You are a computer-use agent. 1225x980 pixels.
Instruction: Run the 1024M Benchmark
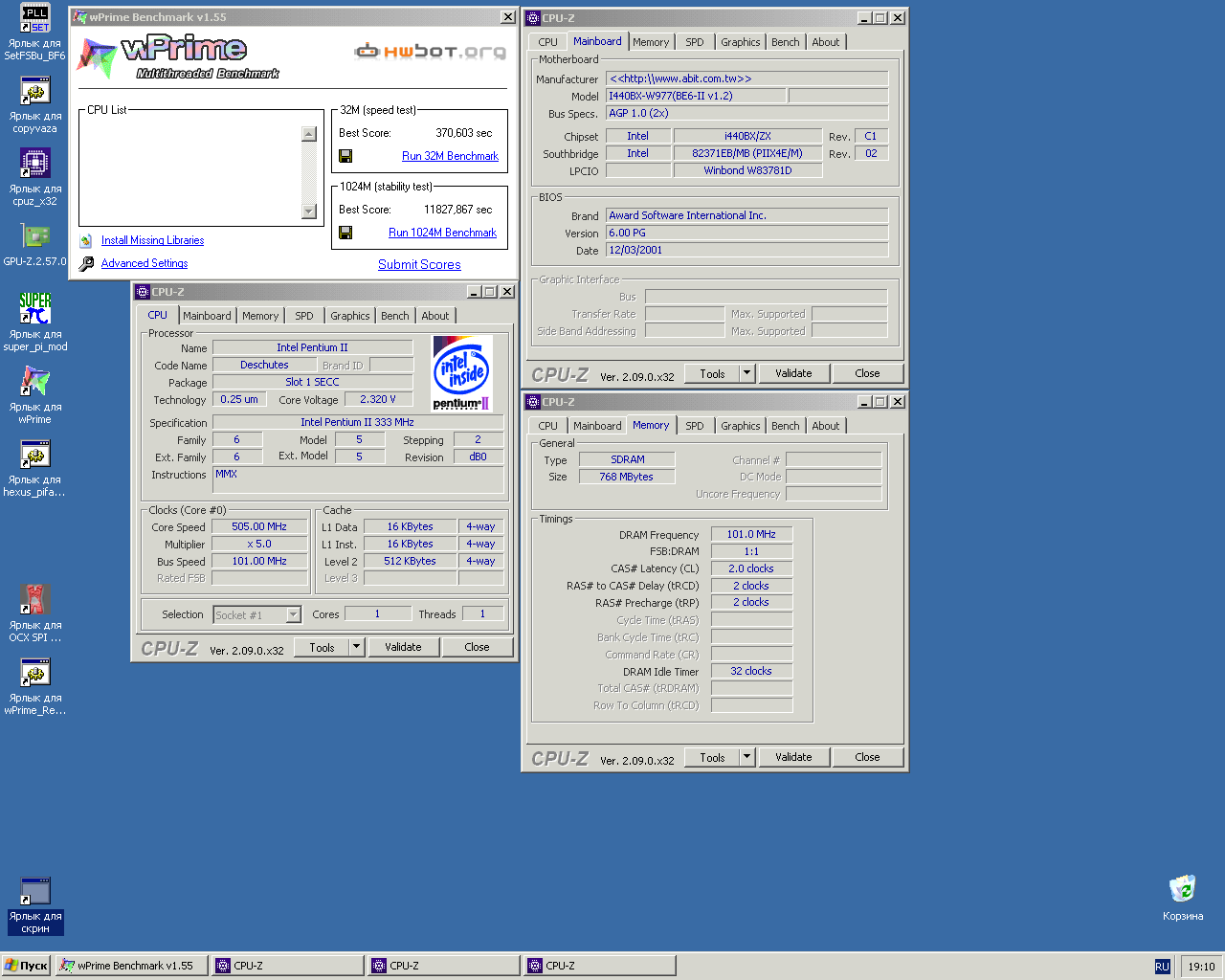pyautogui.click(x=442, y=233)
